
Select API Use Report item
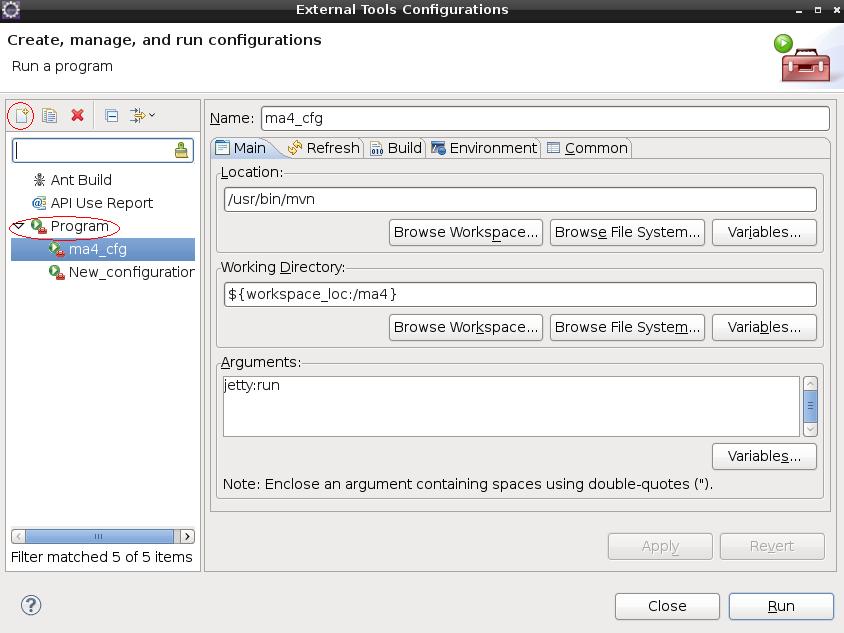pyautogui.click(x=101, y=203)
